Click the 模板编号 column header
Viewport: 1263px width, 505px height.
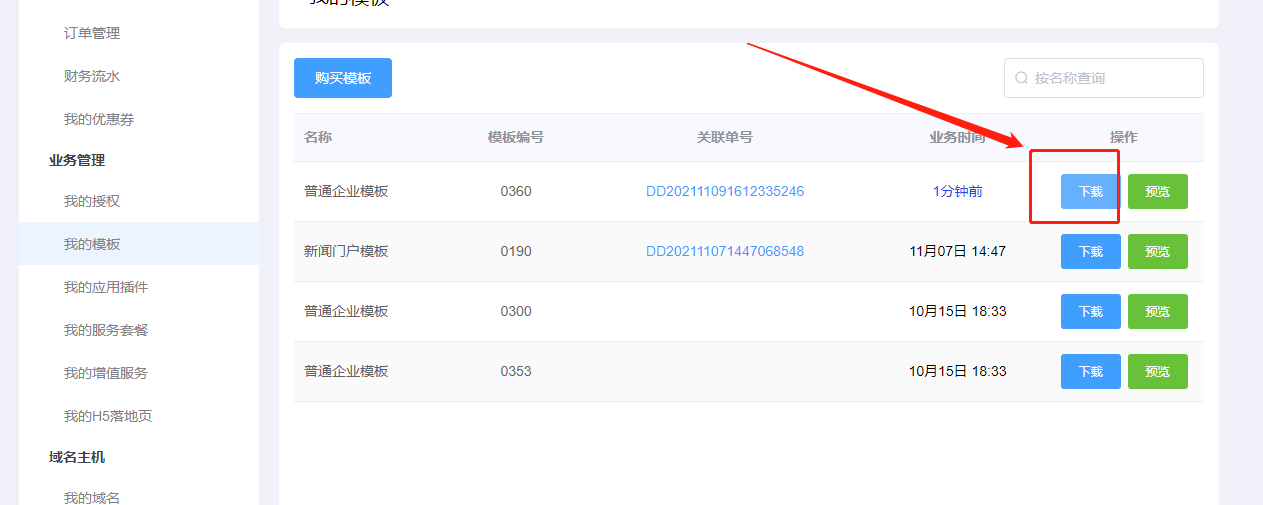tap(515, 137)
